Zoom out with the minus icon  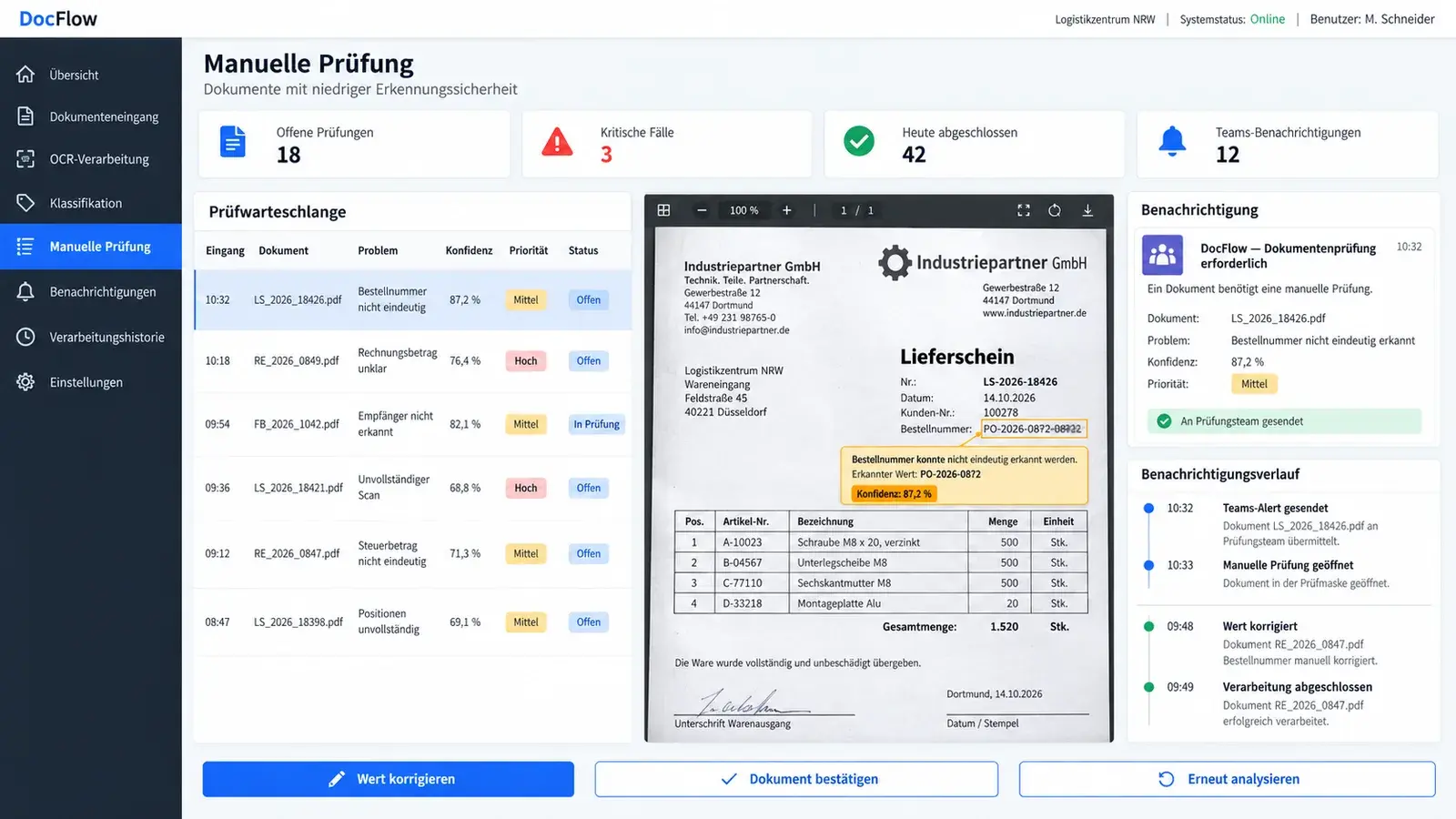tap(702, 210)
